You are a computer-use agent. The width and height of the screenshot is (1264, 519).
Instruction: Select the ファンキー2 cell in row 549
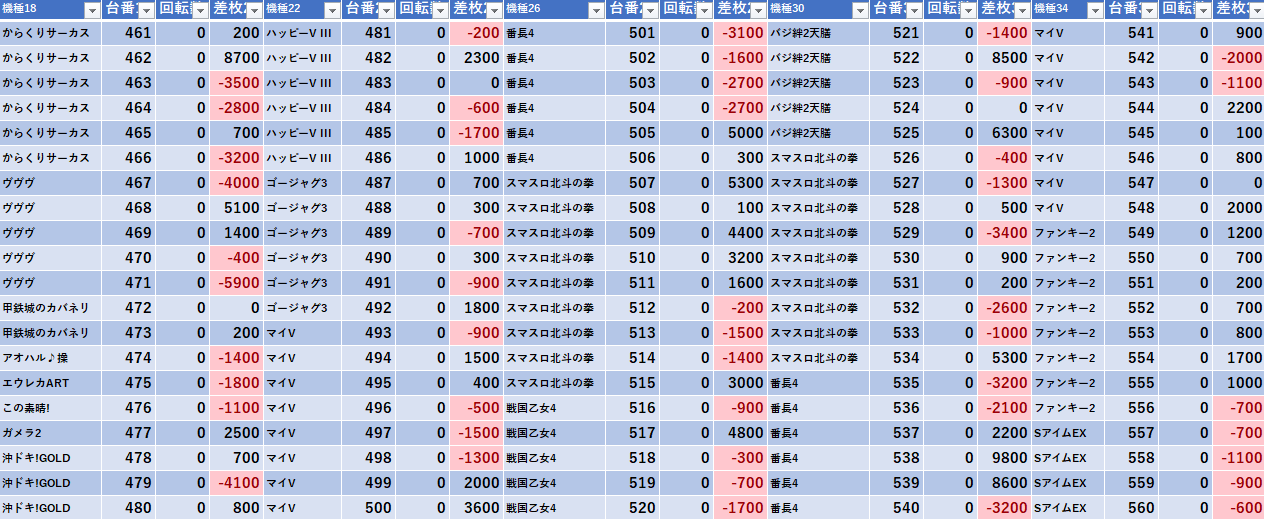(1068, 233)
